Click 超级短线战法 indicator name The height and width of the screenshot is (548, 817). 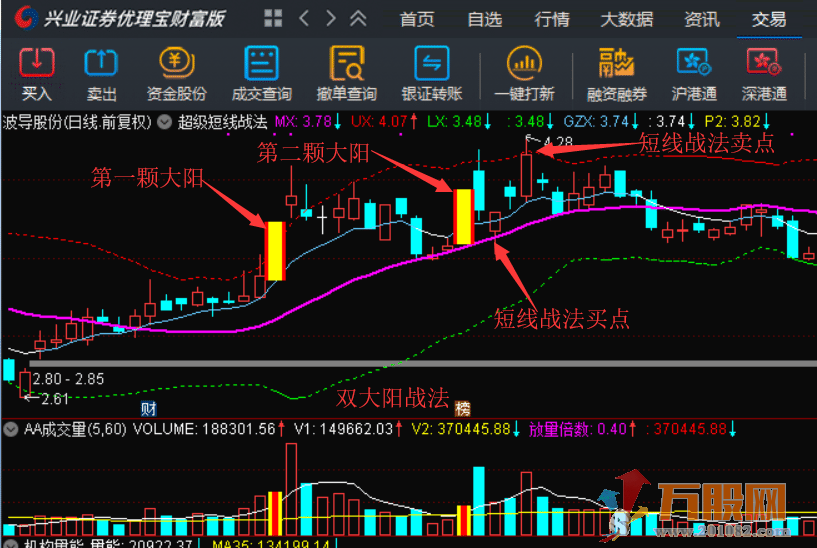pyautogui.click(x=222, y=122)
